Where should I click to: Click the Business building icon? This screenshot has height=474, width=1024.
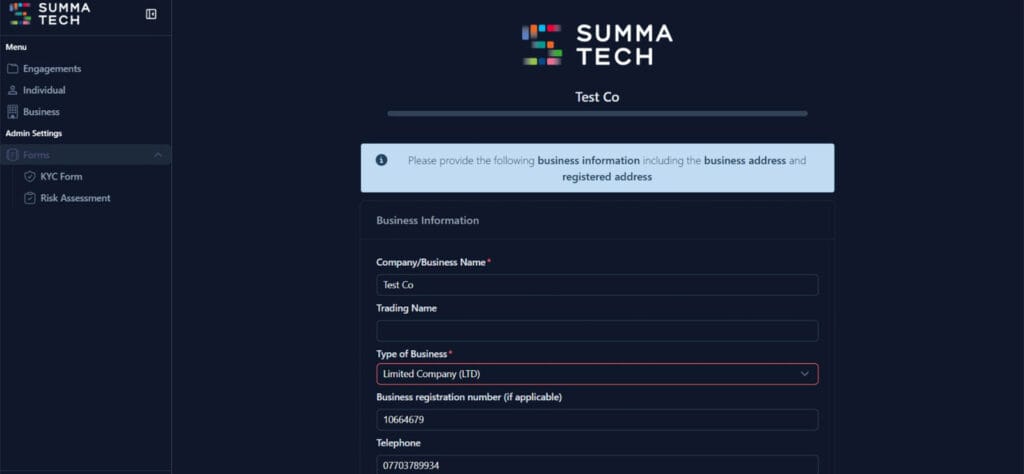click(x=13, y=112)
